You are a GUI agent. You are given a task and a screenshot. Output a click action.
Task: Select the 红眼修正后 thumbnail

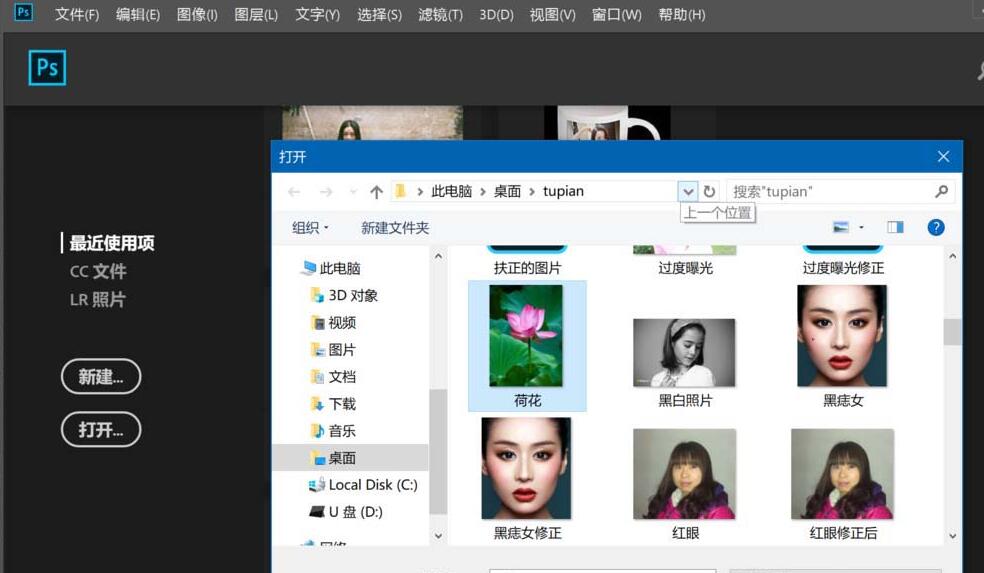coord(842,474)
